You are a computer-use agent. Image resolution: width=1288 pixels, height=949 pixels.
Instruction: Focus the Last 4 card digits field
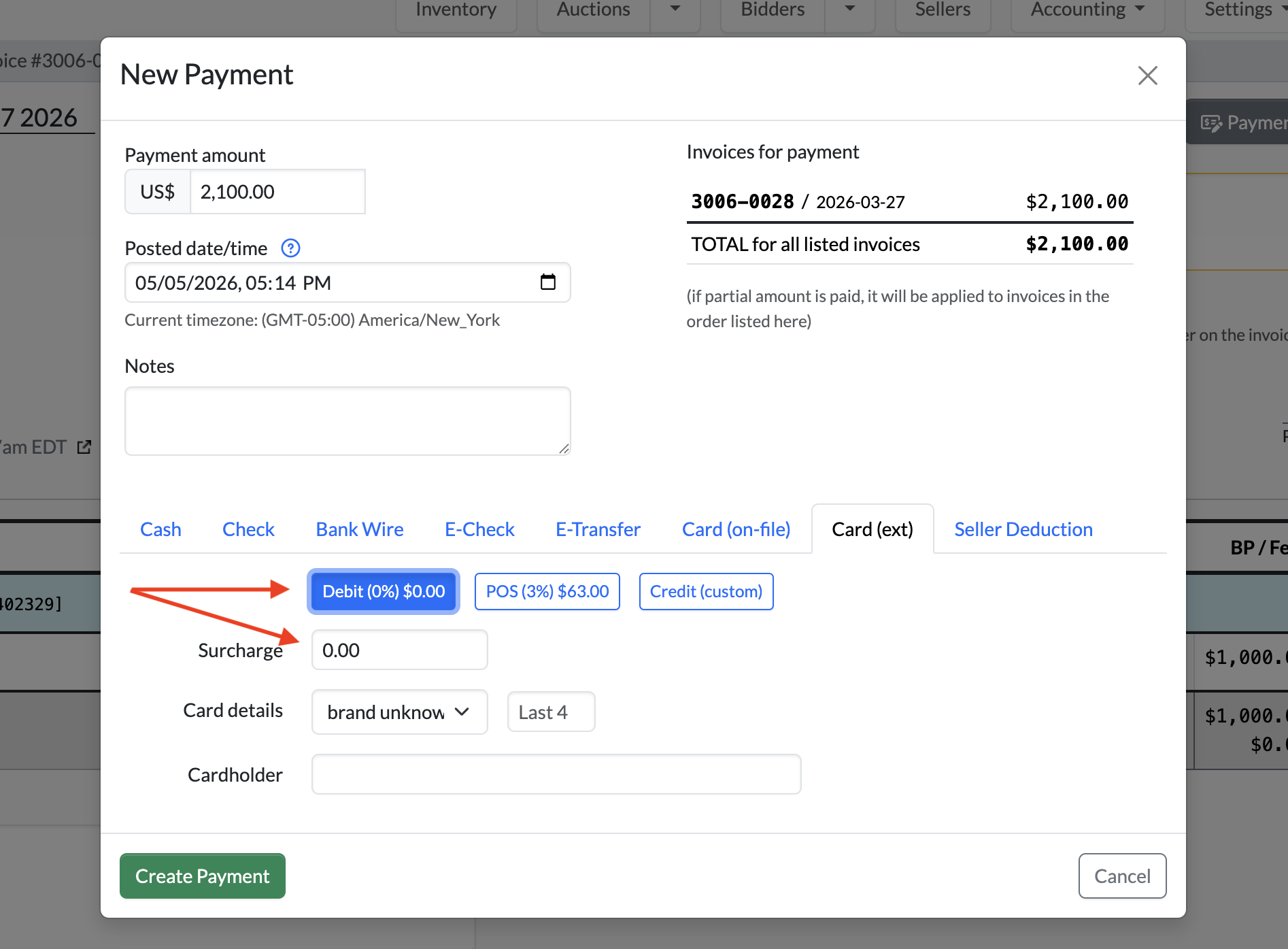551,712
